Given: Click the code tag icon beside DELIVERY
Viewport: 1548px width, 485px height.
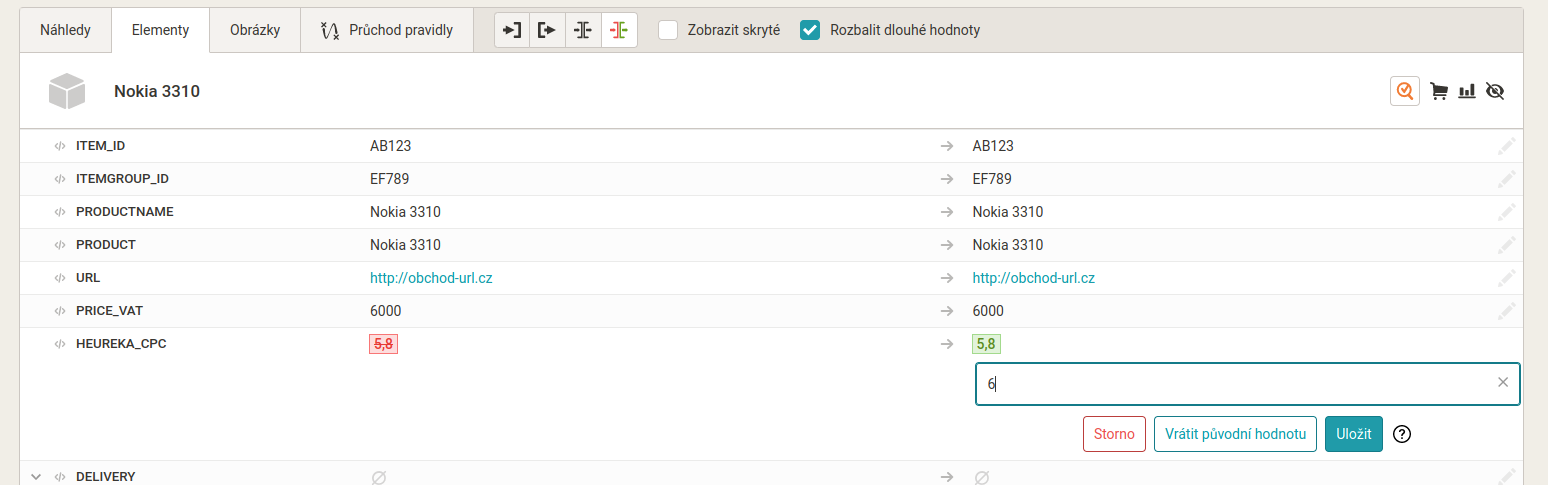Looking at the screenshot, I should (x=60, y=477).
